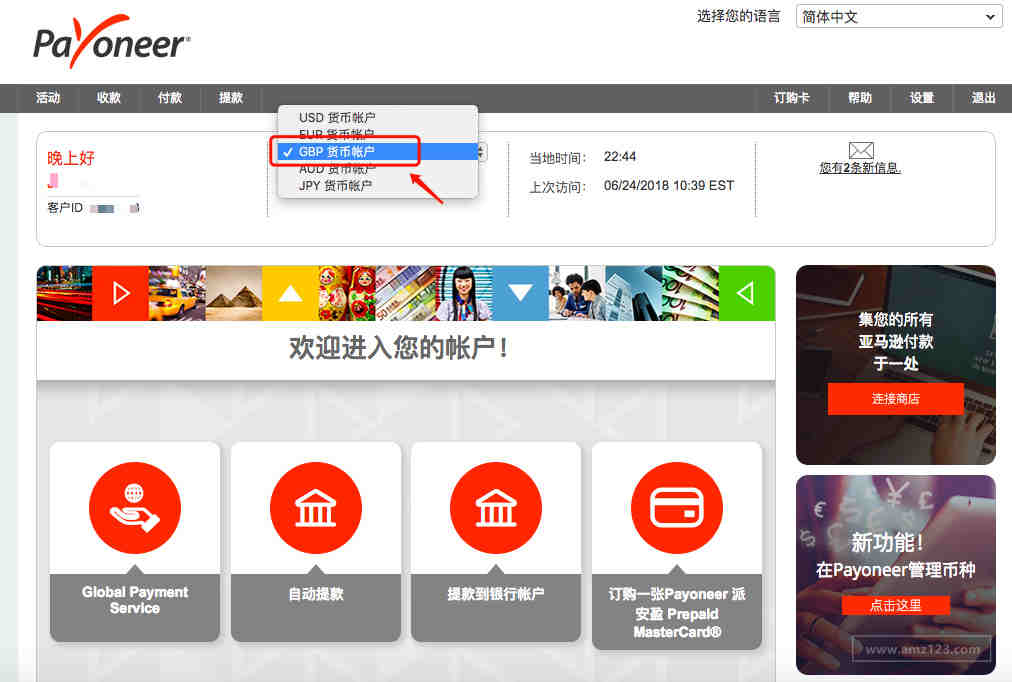Open the 活动 menu
The image size is (1012, 682).
point(48,98)
